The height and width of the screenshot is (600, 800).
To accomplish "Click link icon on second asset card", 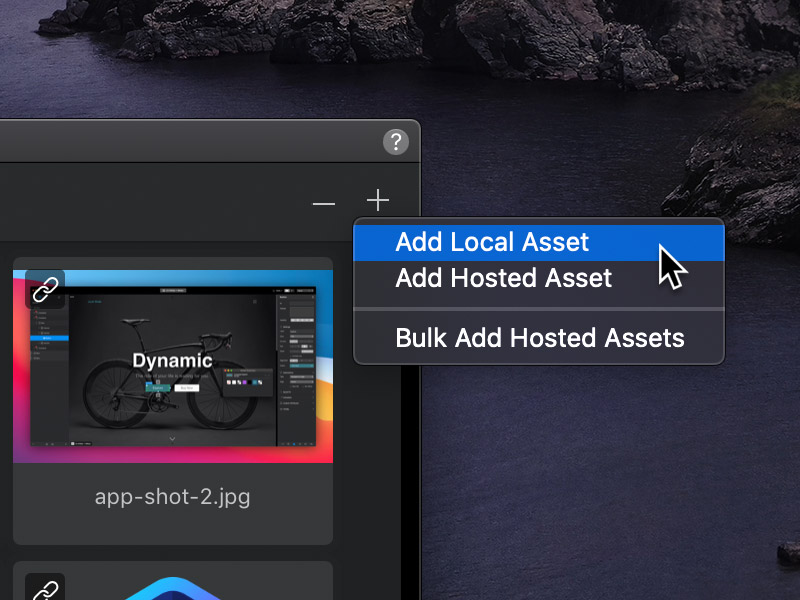I will (x=45, y=588).
